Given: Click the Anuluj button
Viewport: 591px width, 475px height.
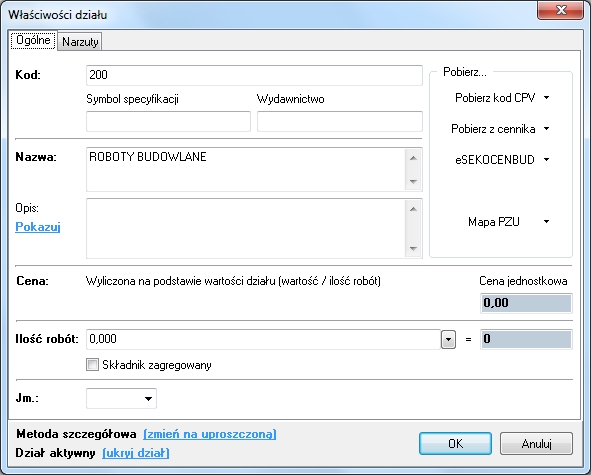Looking at the screenshot, I should point(536,443).
